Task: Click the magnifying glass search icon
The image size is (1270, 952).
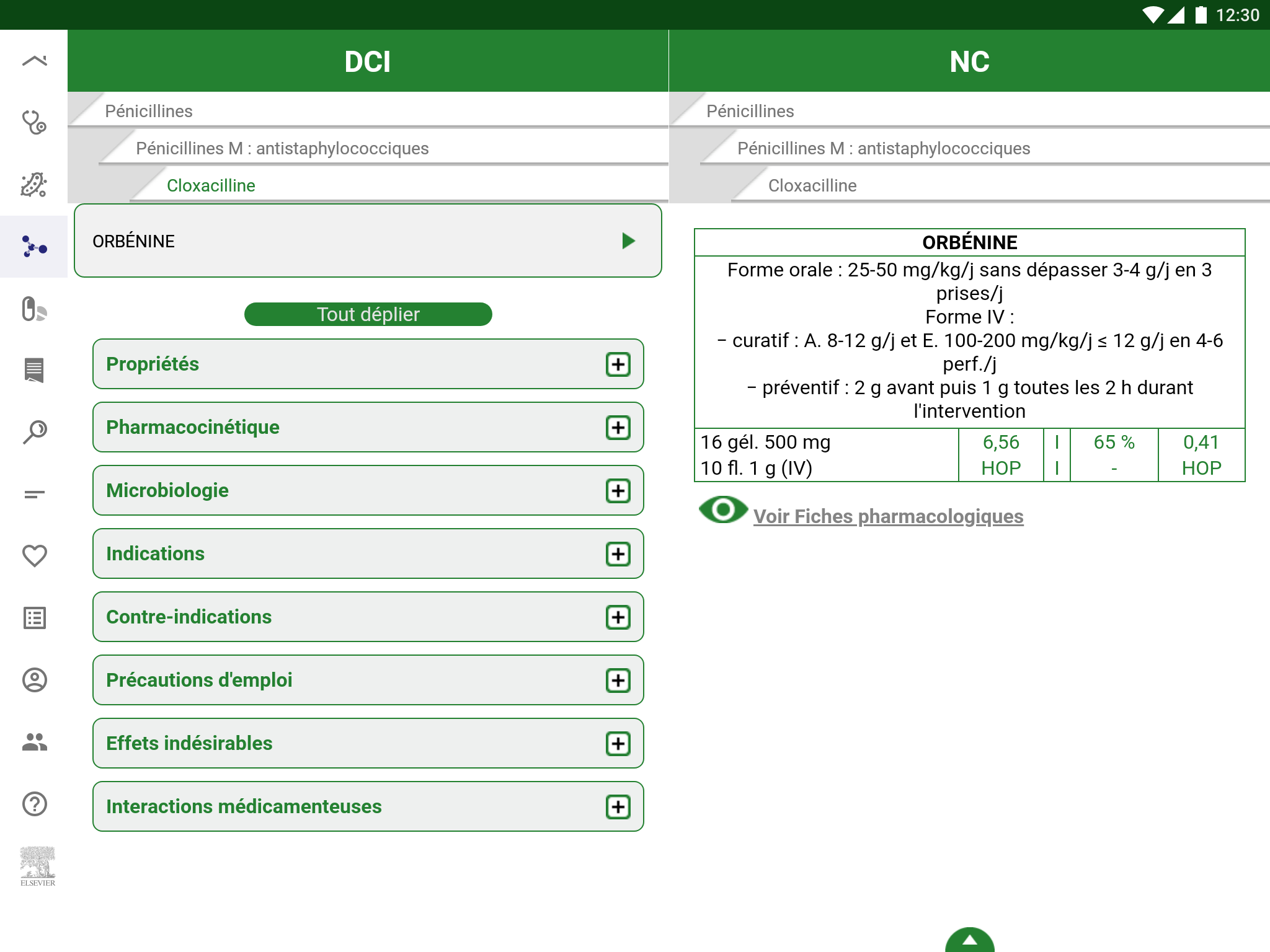Action: [34, 432]
